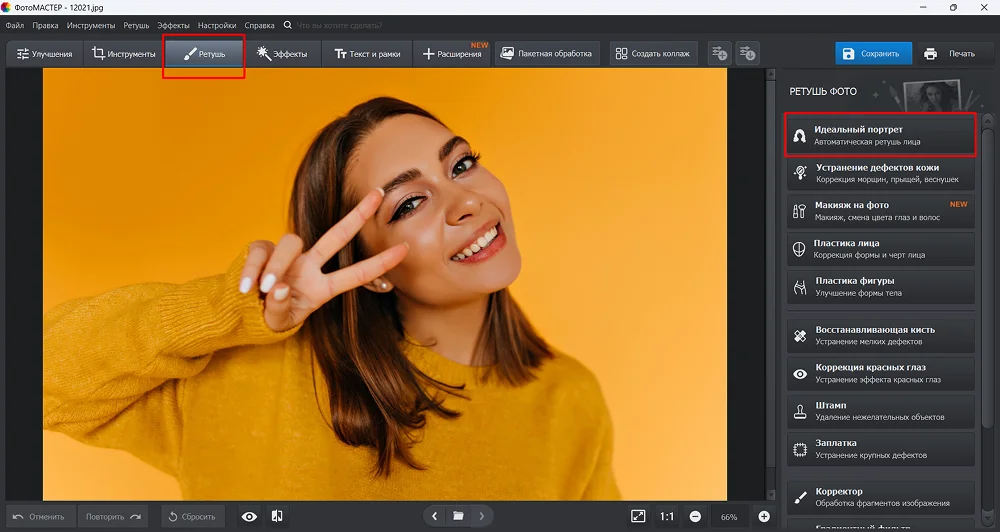The width and height of the screenshot is (1000, 532).
Task: Select the Заплатка tool
Action: click(x=880, y=449)
